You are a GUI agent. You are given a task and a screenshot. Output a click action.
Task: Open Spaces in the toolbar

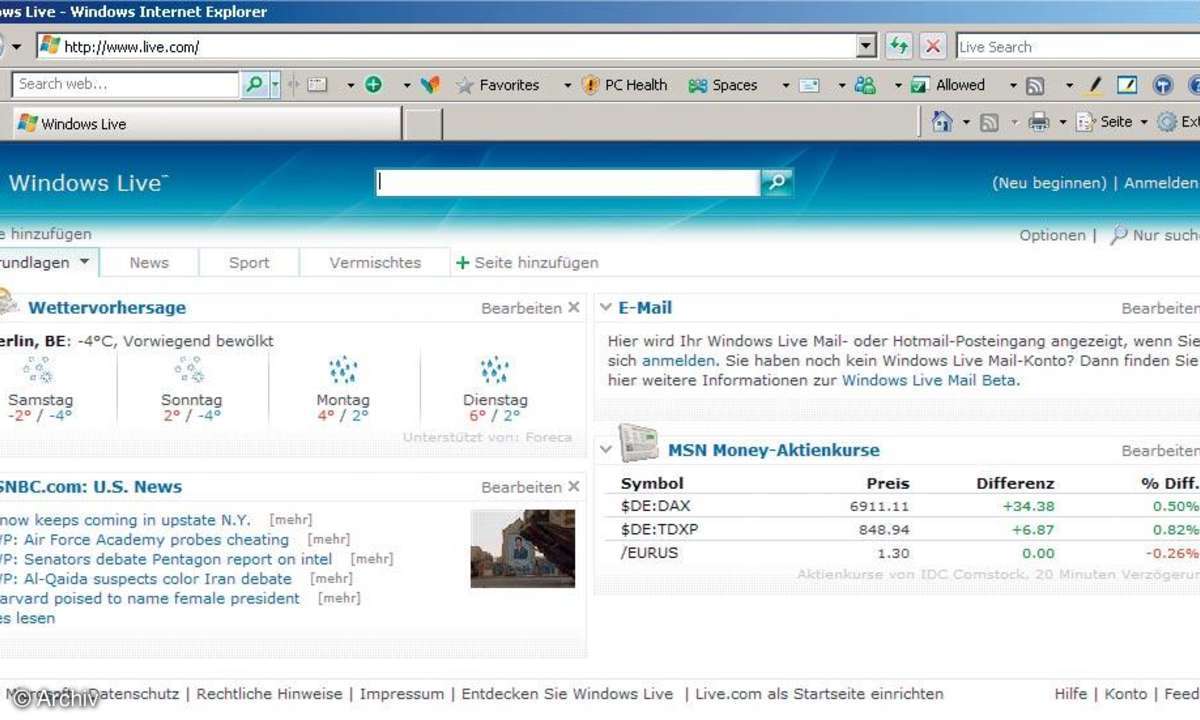(722, 85)
